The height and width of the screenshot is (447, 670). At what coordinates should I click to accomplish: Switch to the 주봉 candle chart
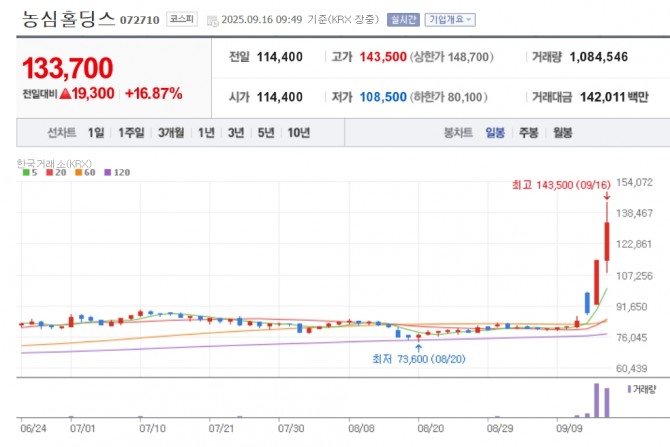529,133
